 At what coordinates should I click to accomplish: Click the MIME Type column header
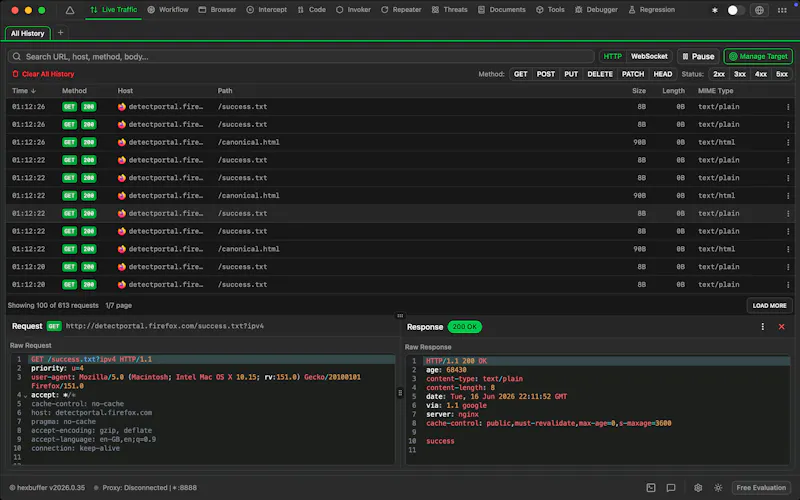(x=715, y=91)
